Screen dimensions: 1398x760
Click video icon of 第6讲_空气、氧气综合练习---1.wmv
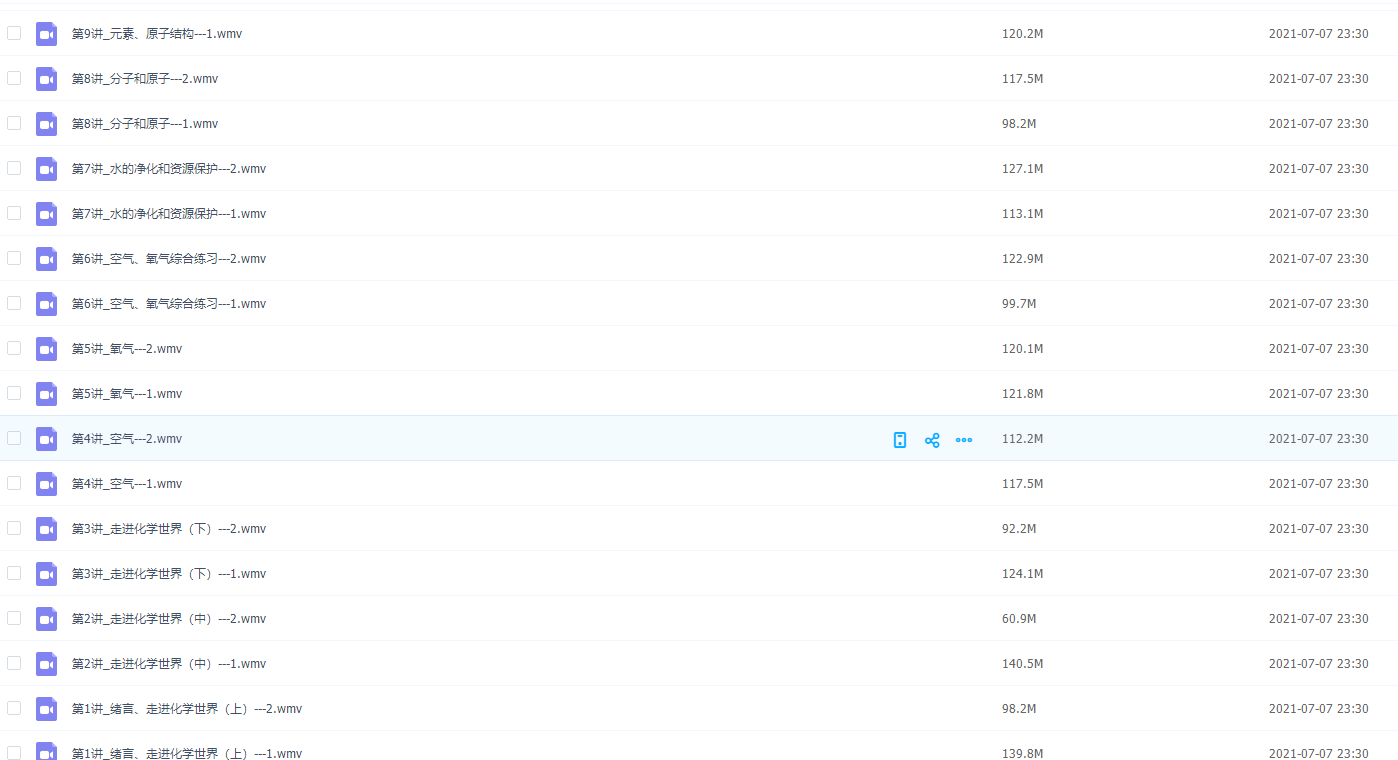tap(47, 304)
